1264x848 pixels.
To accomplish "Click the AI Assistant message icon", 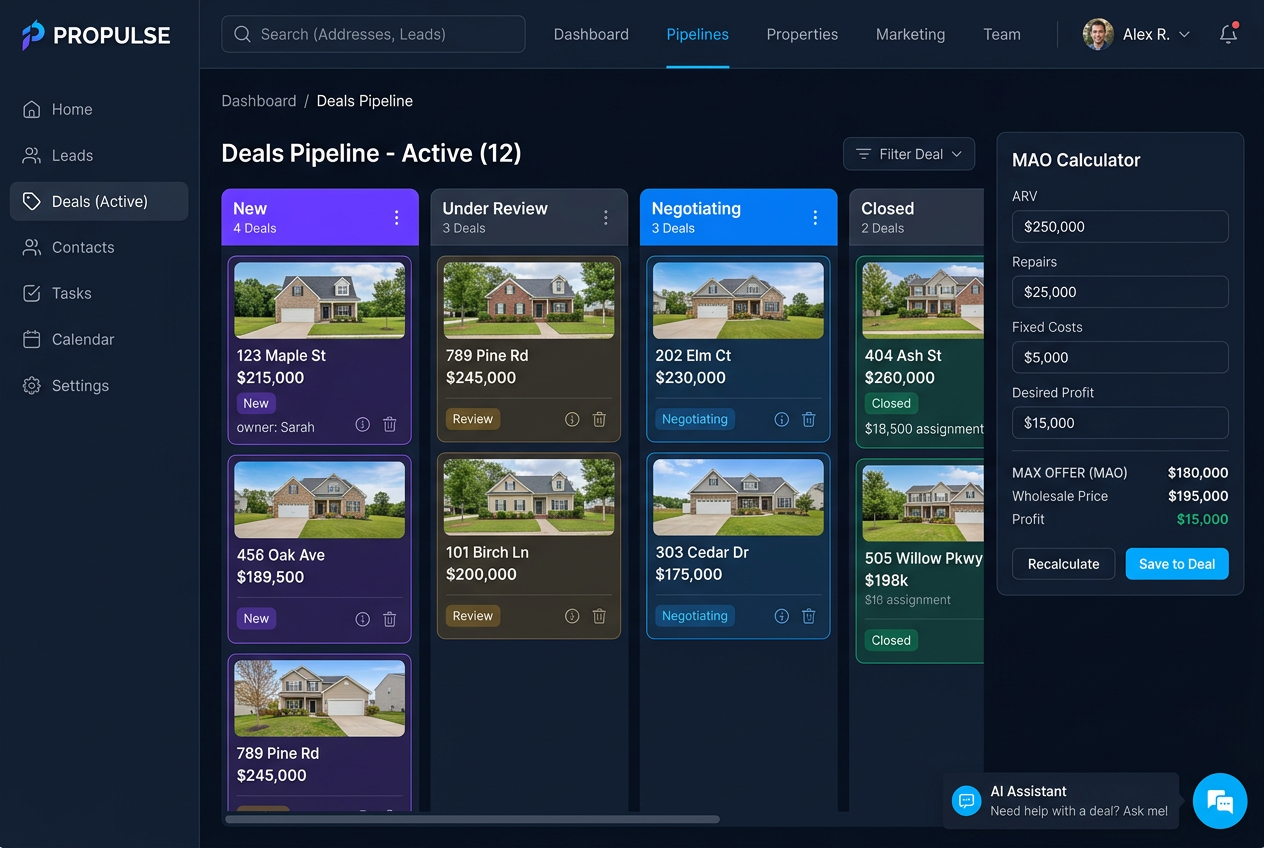I will point(966,801).
